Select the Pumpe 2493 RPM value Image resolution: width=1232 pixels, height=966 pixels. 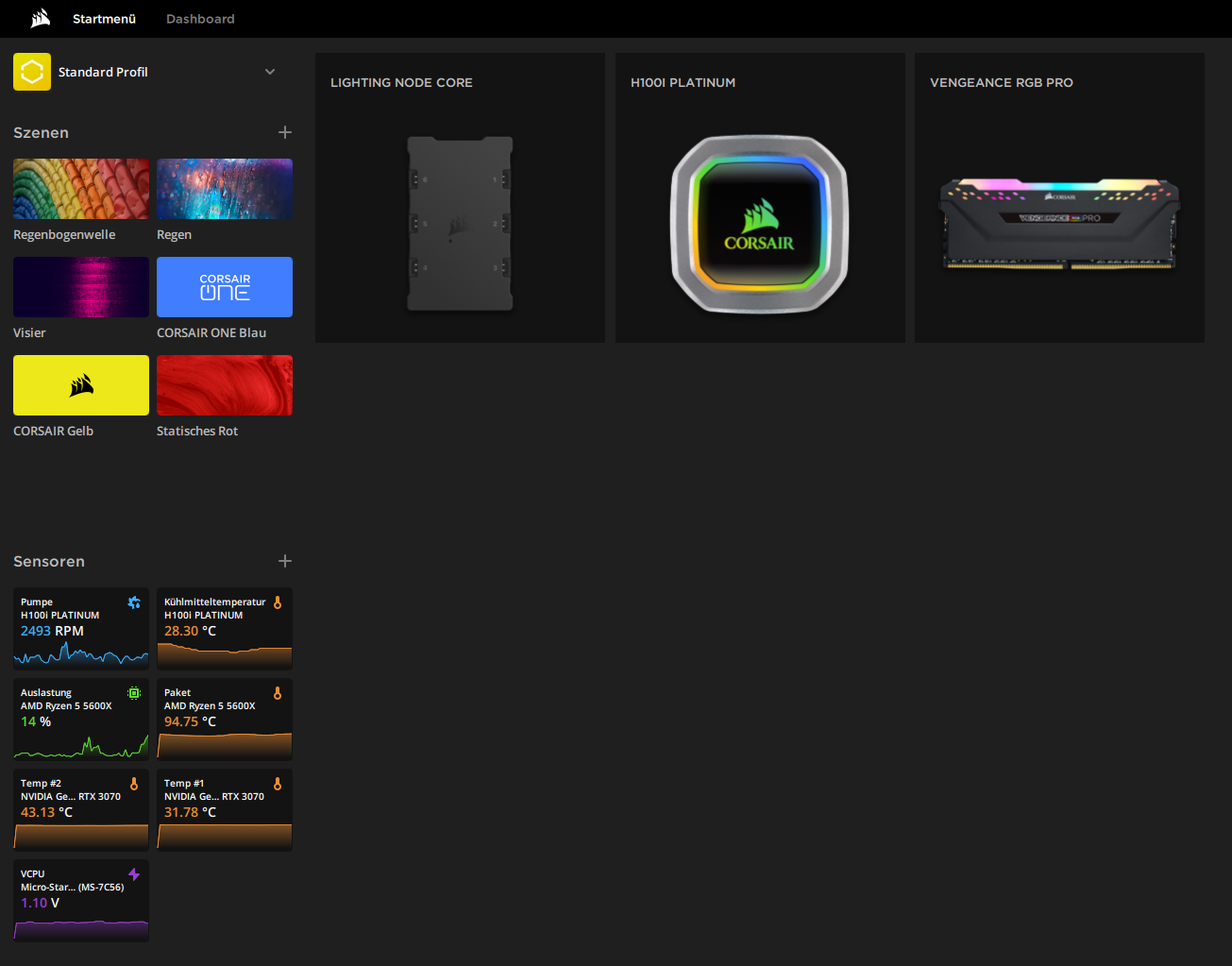click(52, 631)
